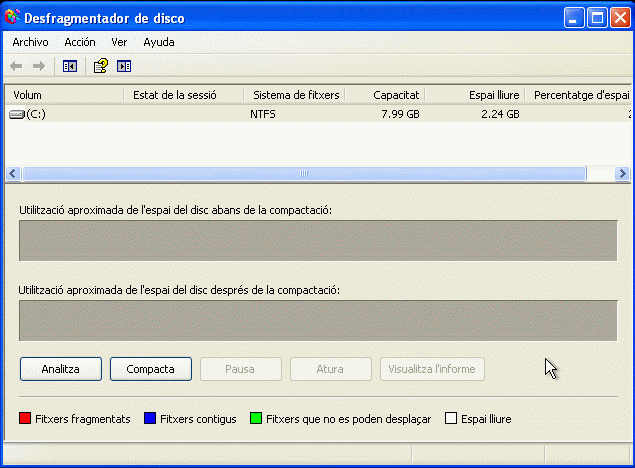Open the Archivo menu
The image size is (635, 468).
[x=30, y=42]
